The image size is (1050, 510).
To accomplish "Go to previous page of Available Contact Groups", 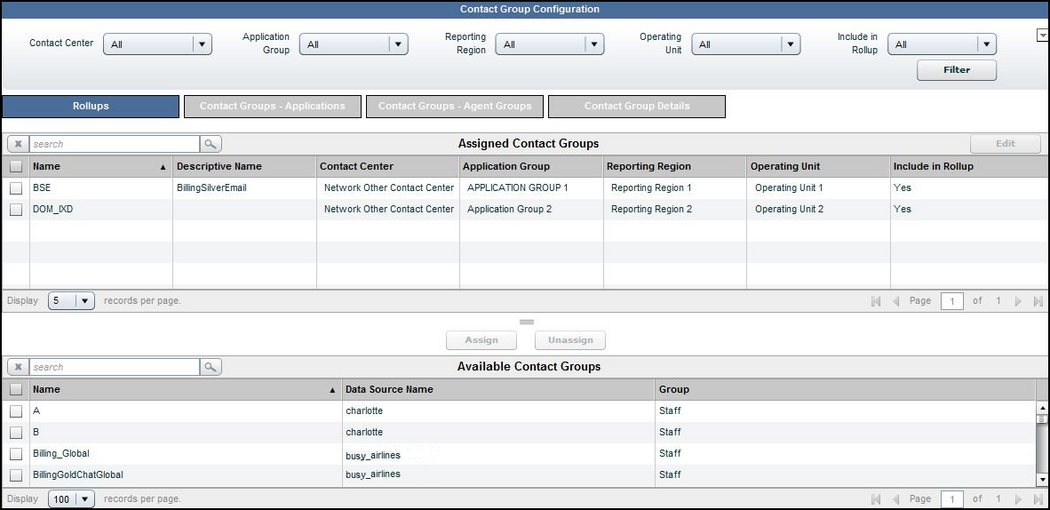I will 896,498.
